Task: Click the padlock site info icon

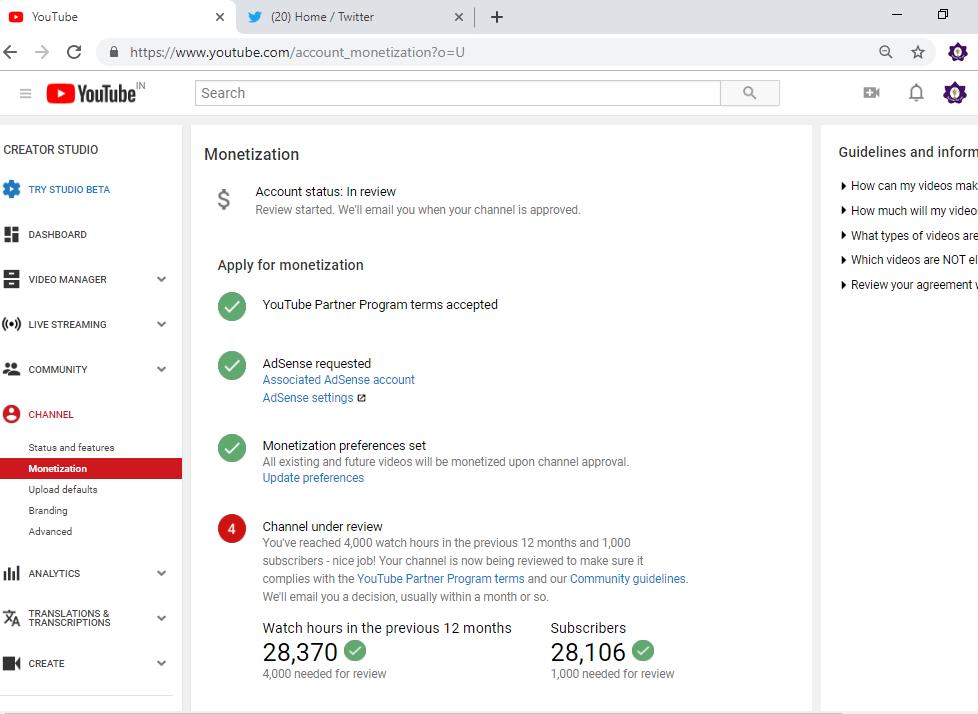Action: pos(114,52)
